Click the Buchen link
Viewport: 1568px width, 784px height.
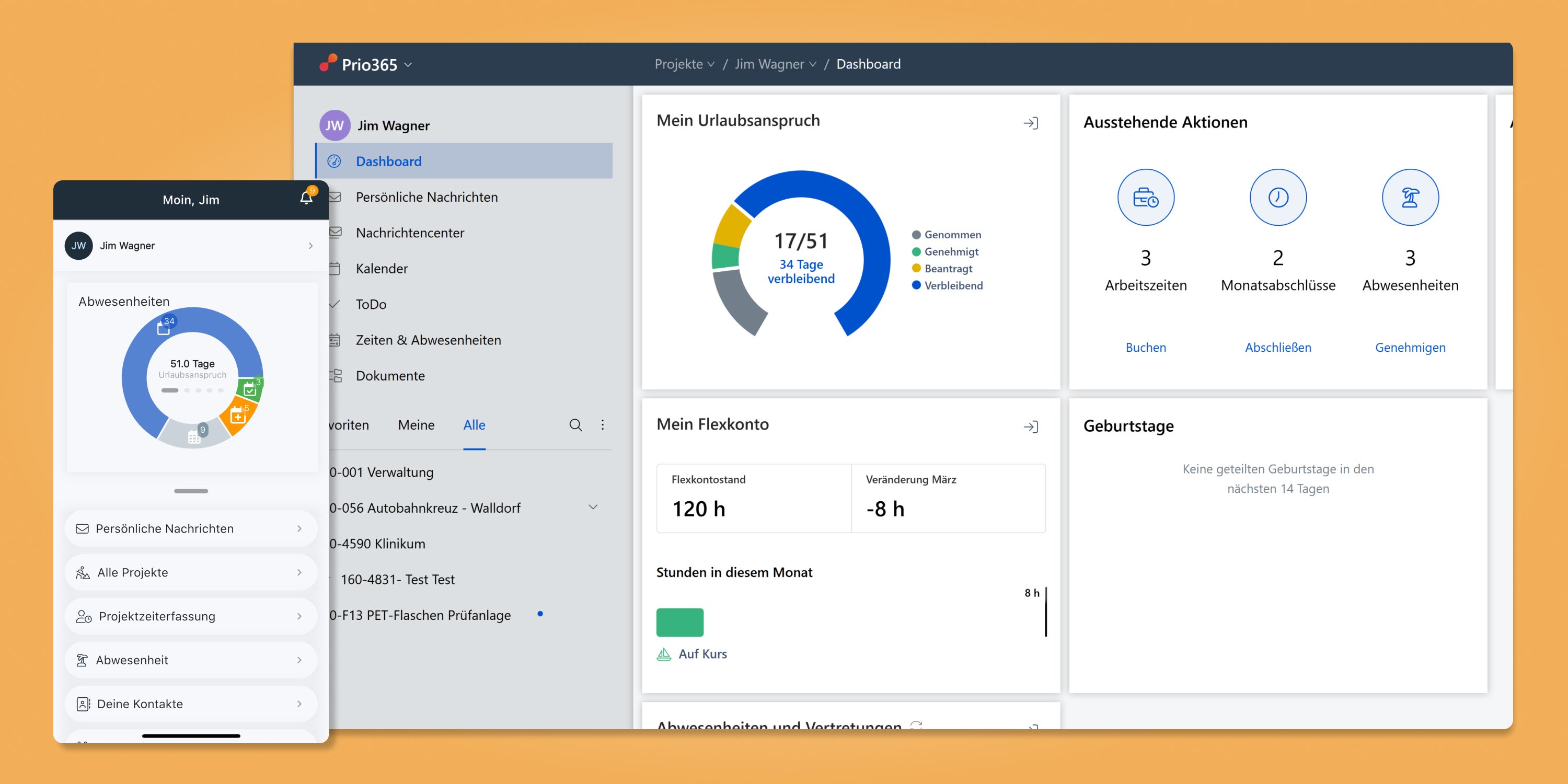tap(1145, 347)
